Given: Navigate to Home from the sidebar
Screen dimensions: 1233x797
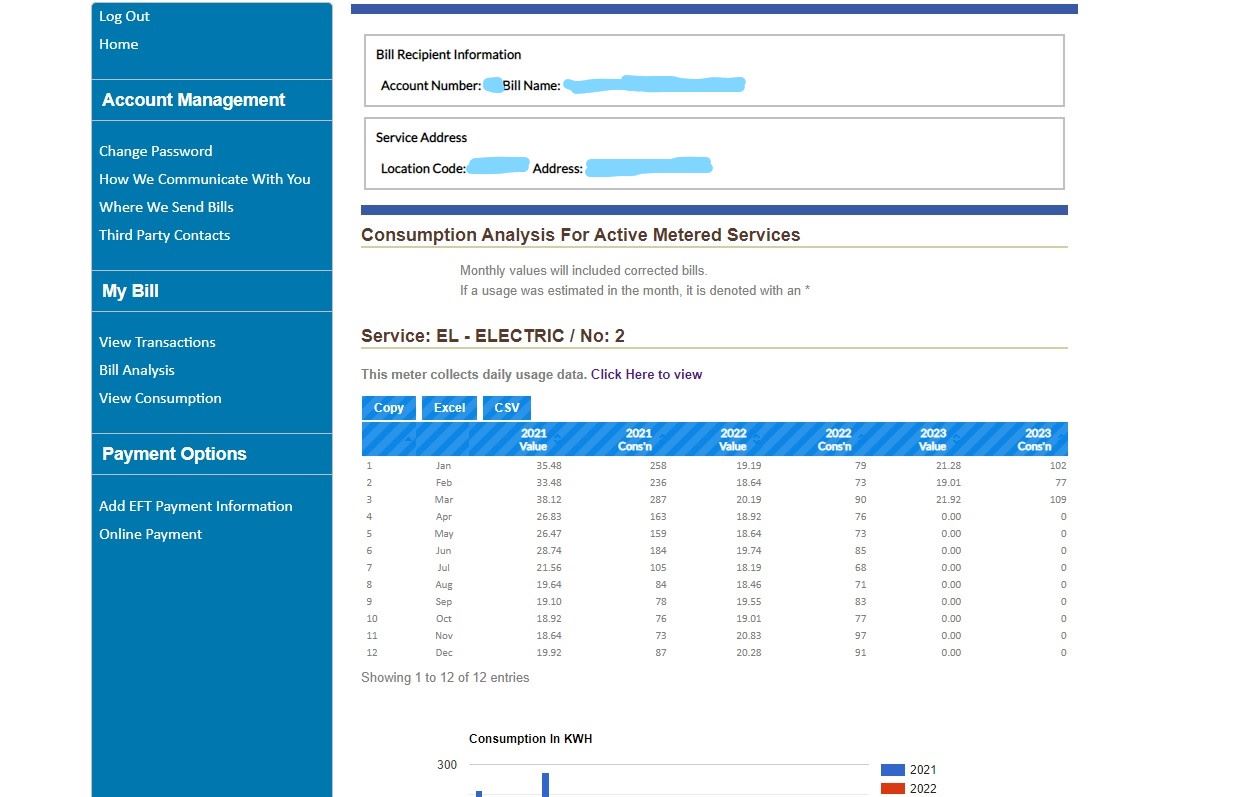Looking at the screenshot, I should coord(118,44).
